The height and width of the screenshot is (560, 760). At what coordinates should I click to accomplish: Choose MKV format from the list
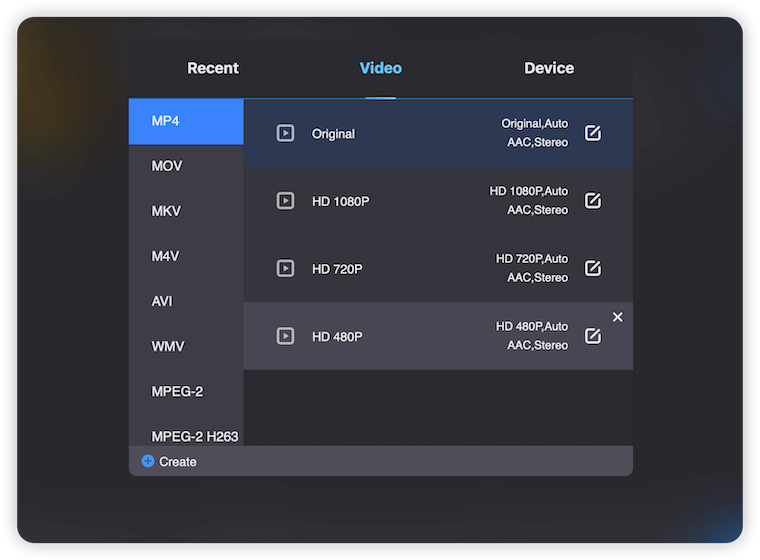pyautogui.click(x=166, y=211)
